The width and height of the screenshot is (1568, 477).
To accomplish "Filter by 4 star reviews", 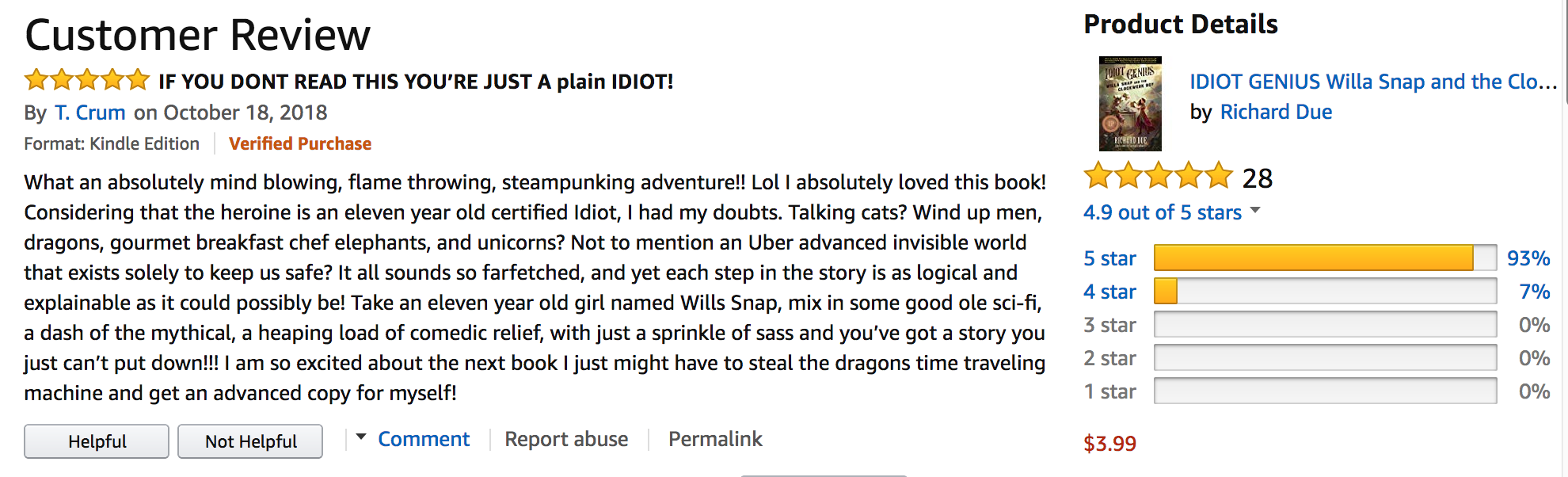I will [x=1109, y=292].
